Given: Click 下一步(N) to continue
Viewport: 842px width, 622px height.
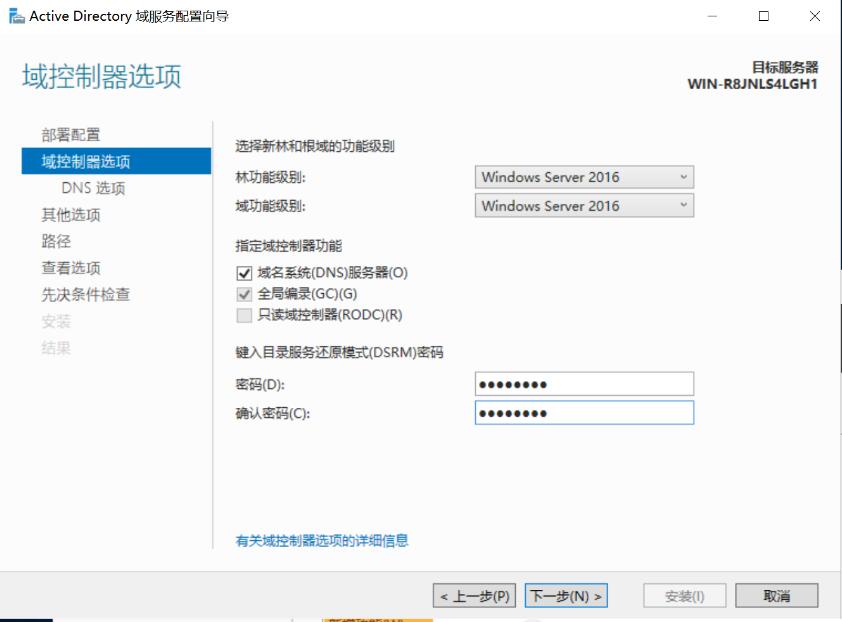Looking at the screenshot, I should [565, 594].
